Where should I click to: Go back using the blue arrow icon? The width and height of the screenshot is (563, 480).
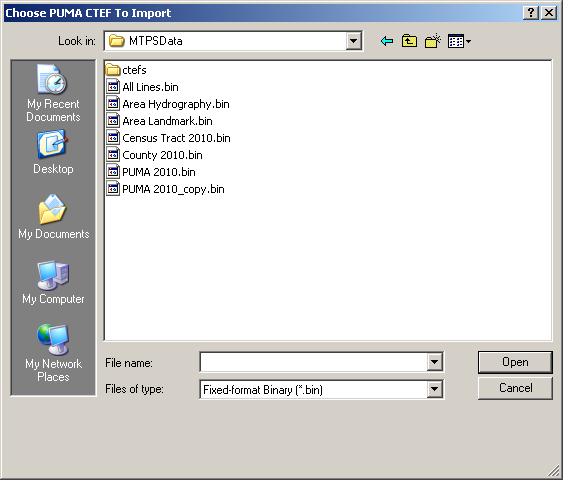(387, 41)
